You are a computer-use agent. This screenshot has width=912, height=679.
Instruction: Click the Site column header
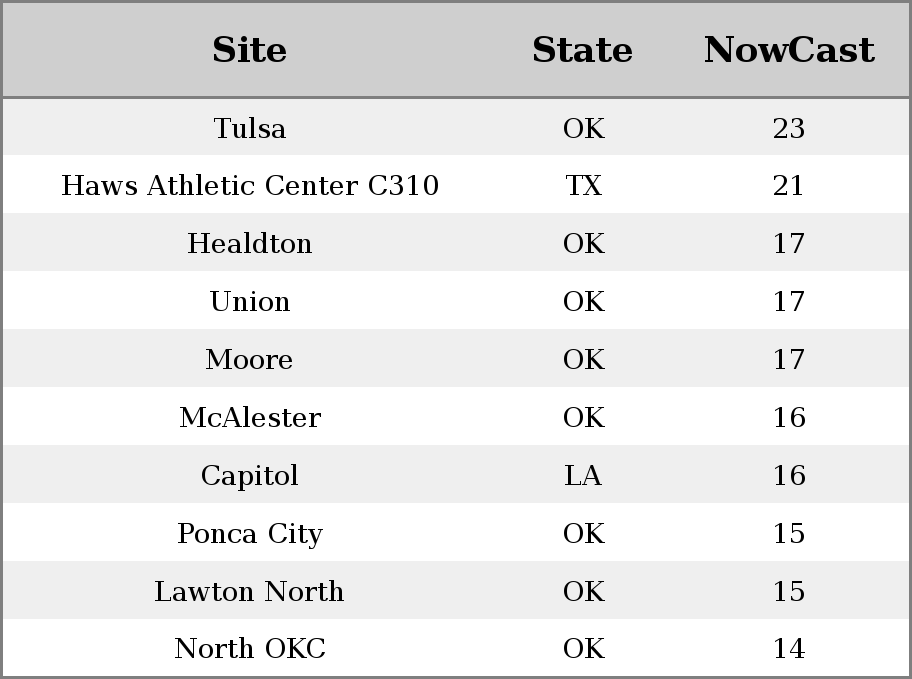250,49
